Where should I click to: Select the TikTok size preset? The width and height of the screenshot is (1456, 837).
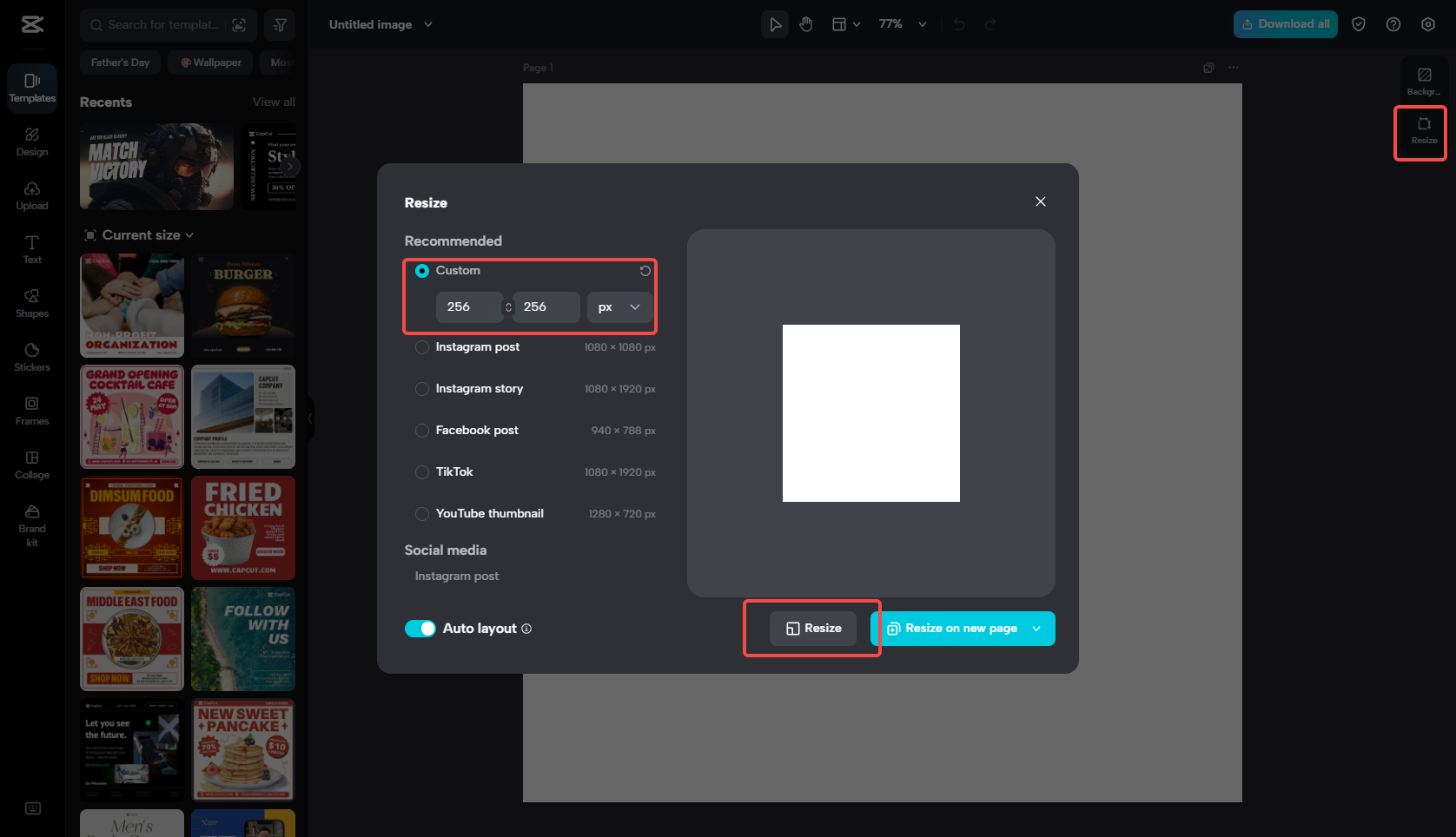[422, 472]
